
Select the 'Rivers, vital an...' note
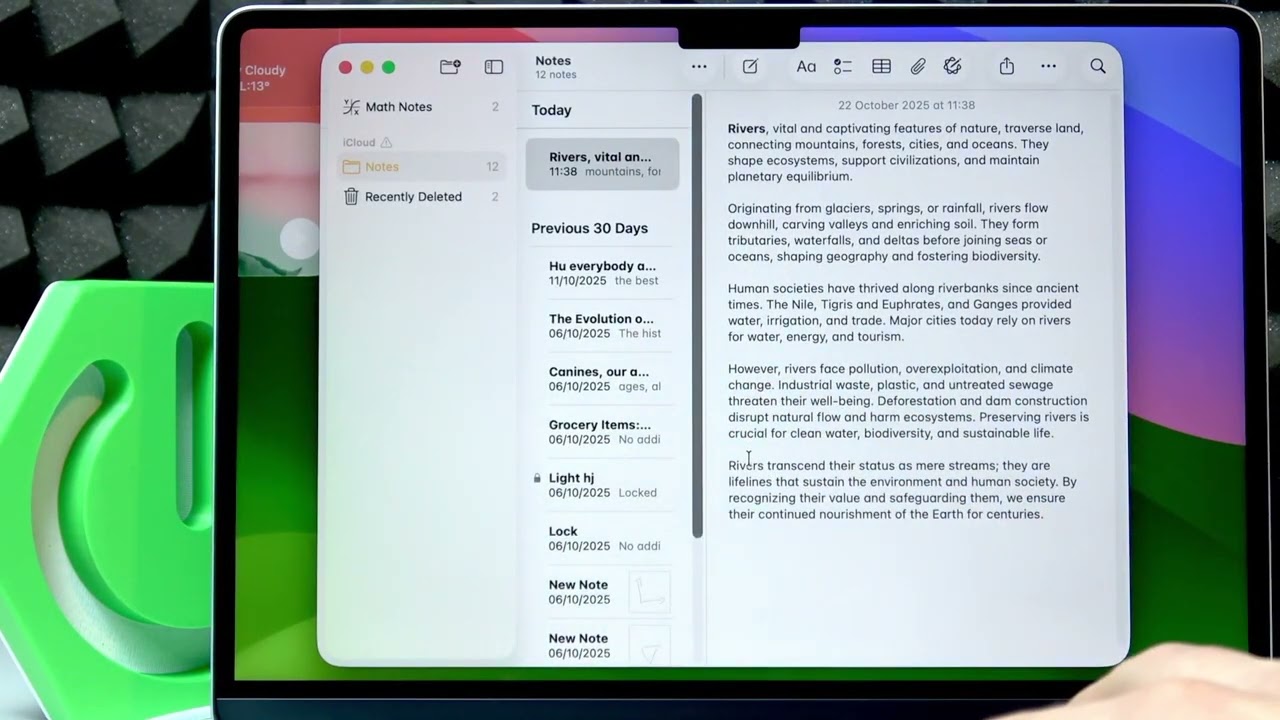coord(602,164)
